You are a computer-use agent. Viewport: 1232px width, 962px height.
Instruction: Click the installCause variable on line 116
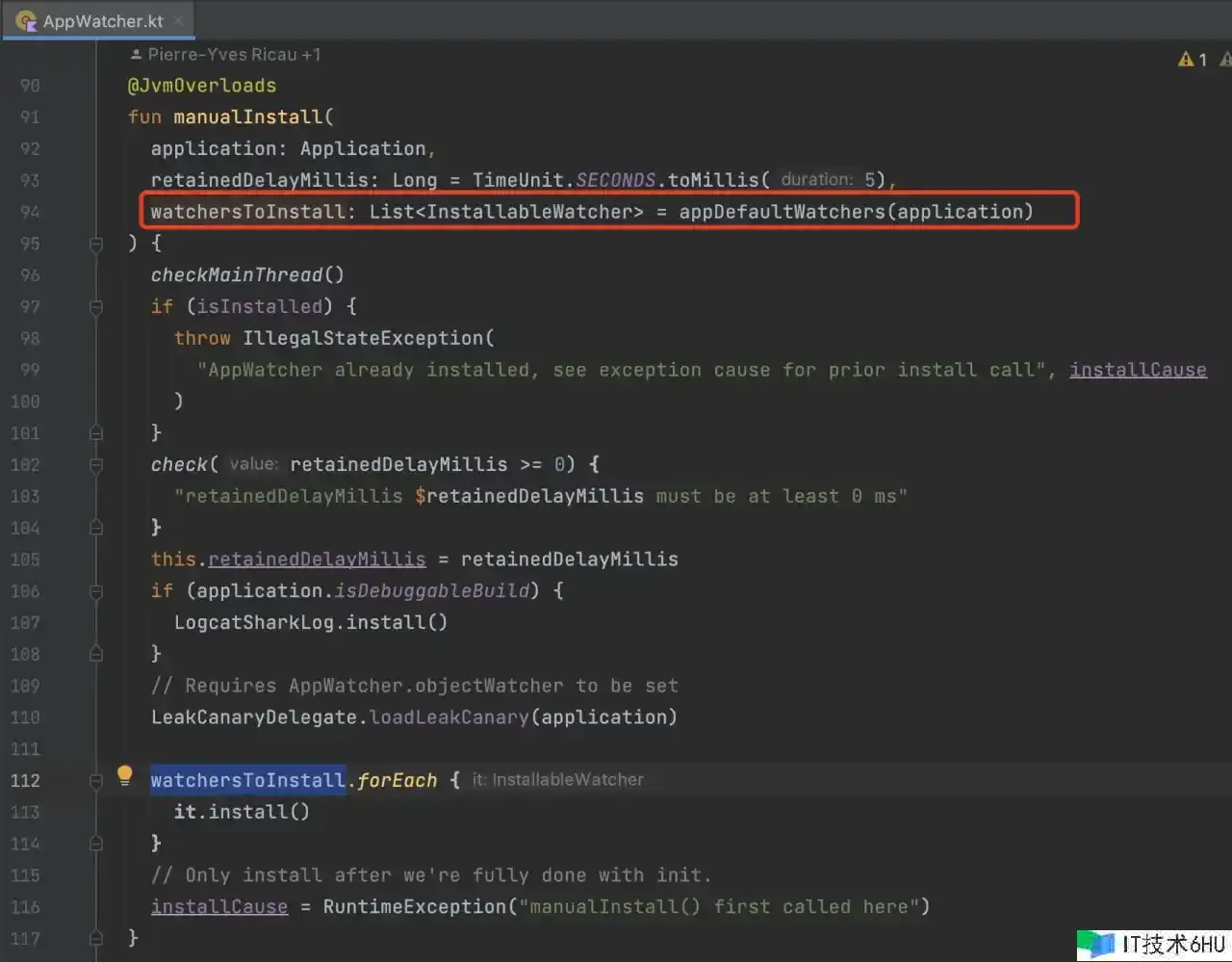[219, 907]
